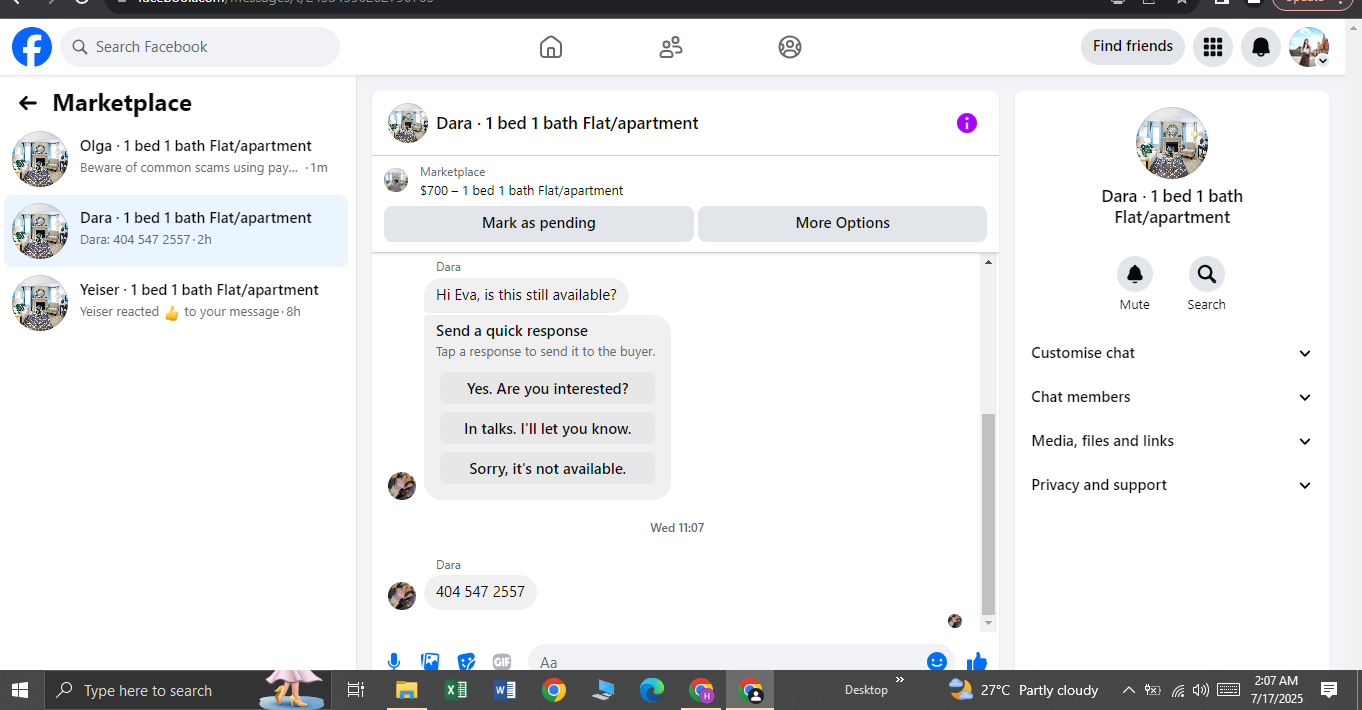Launch Word from taskbar

click(504, 690)
